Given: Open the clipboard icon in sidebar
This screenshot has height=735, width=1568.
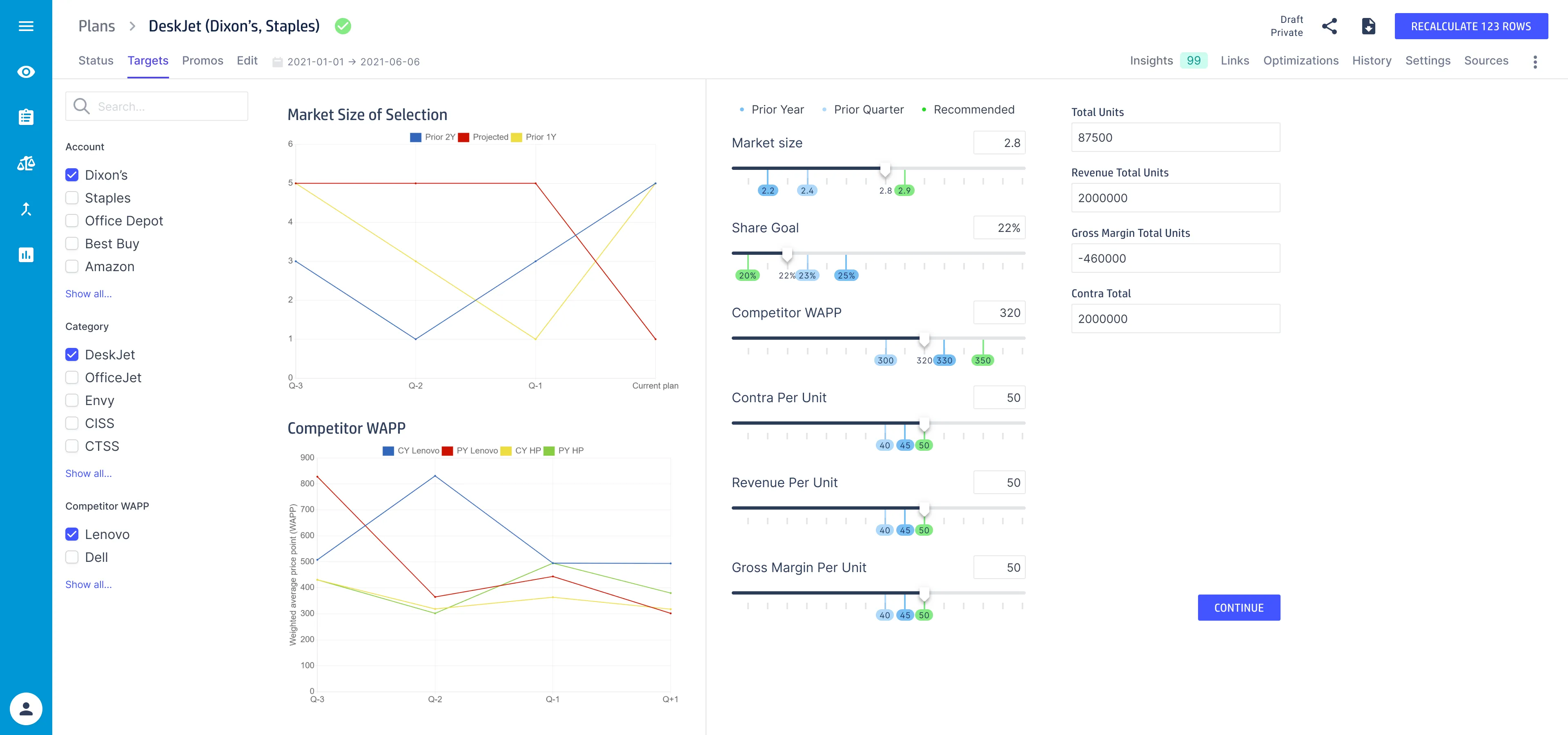Looking at the screenshot, I should click(26, 117).
